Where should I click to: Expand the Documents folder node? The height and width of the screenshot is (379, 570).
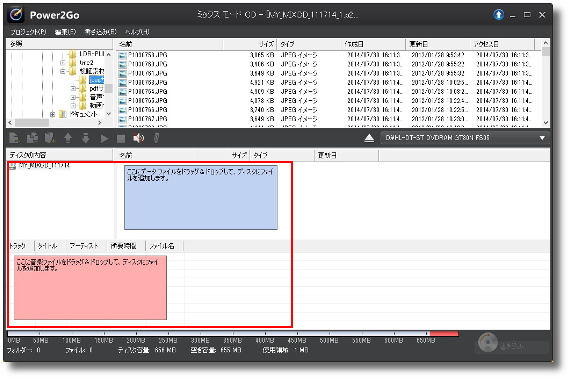(x=53, y=114)
